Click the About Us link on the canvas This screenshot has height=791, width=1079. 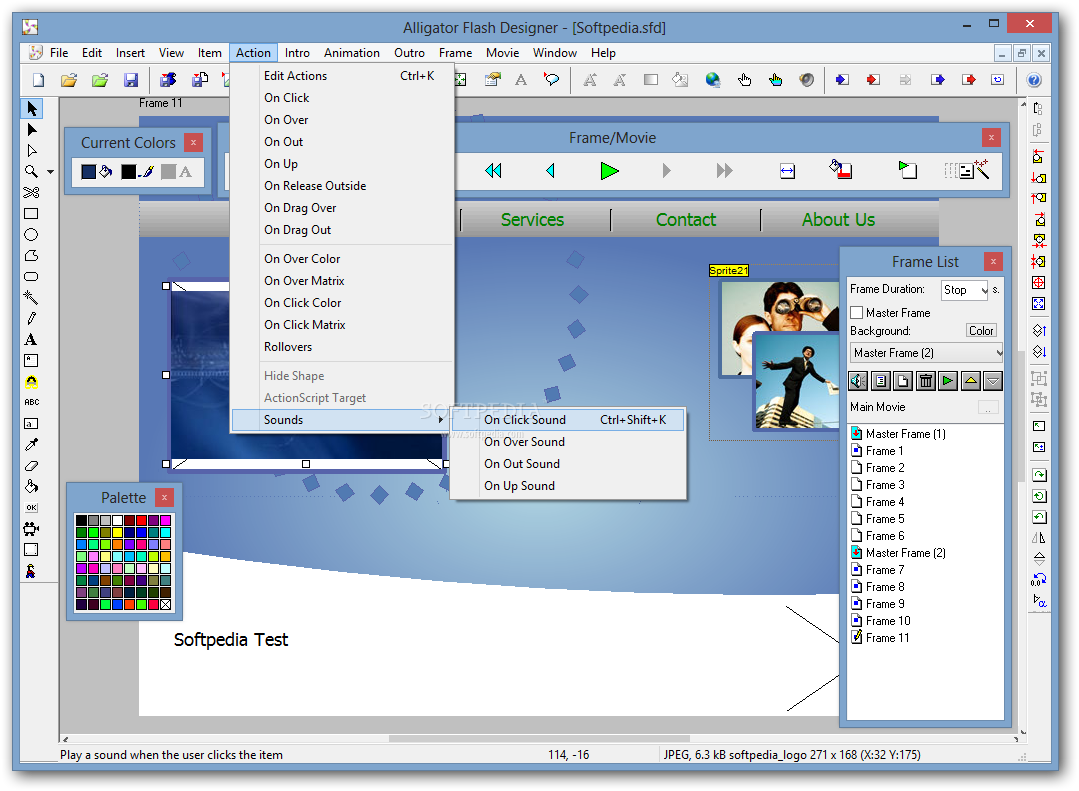(x=838, y=220)
